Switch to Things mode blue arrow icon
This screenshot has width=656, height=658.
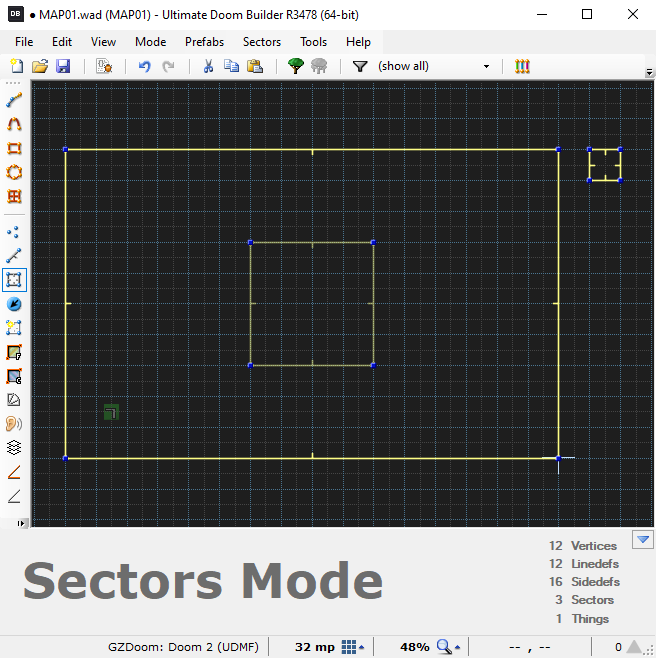14,304
